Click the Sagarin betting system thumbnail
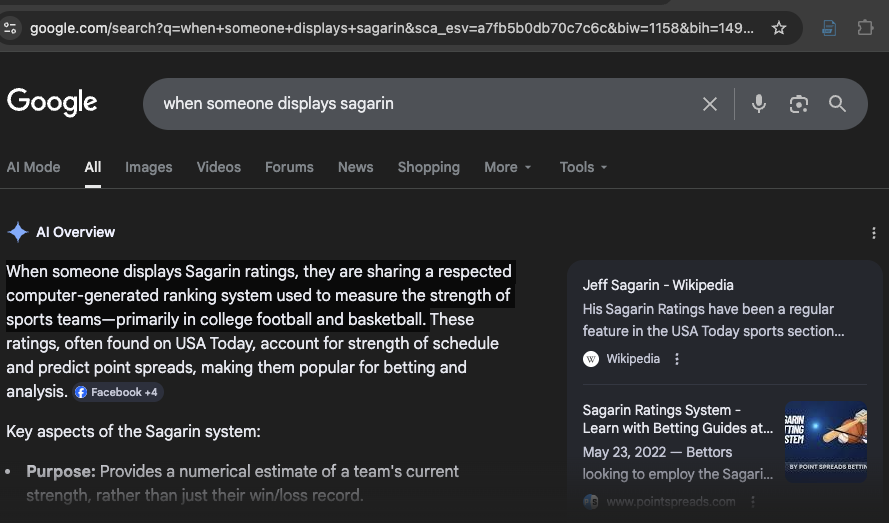 pos(825,442)
